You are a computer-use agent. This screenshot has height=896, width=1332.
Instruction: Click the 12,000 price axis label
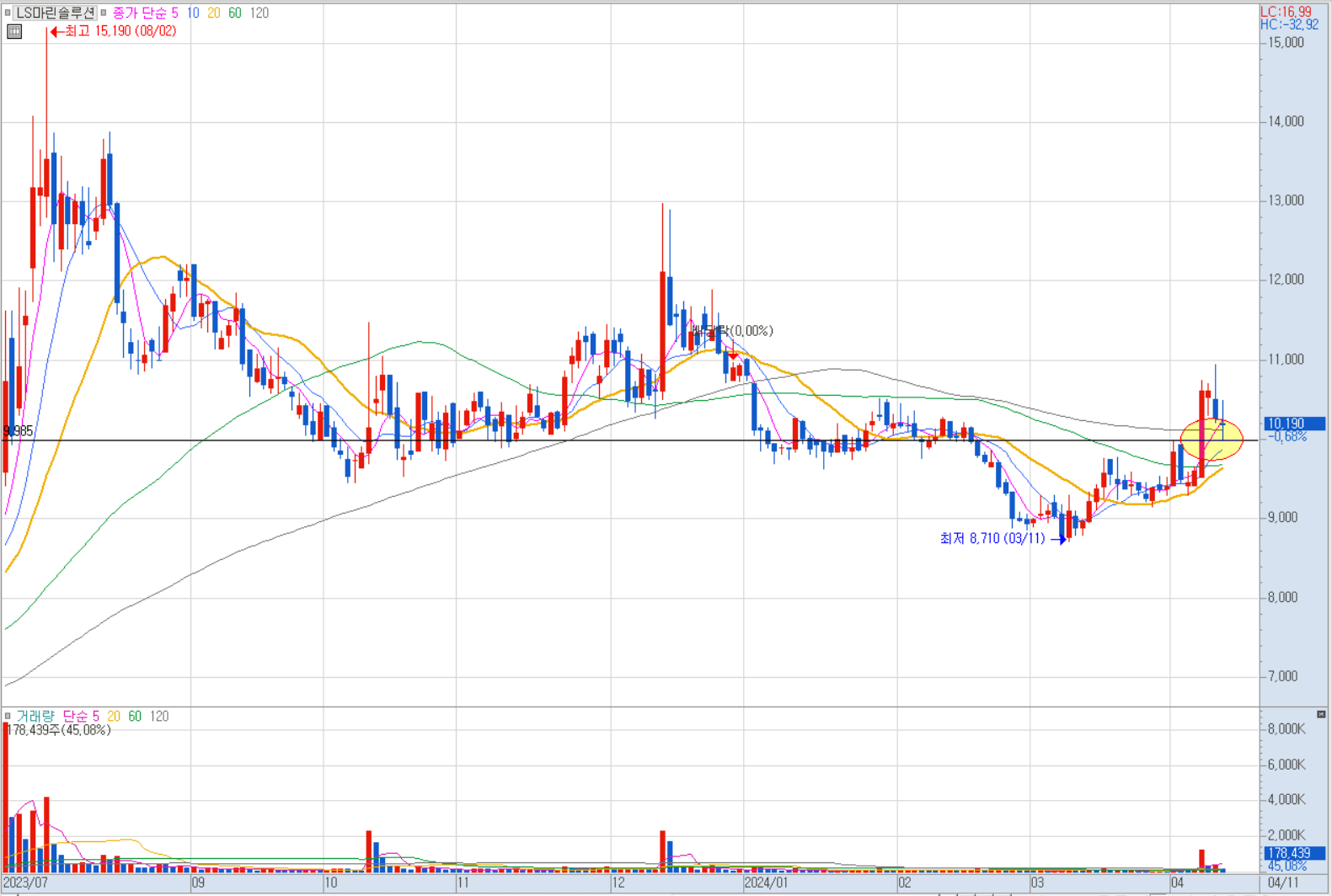point(1286,280)
